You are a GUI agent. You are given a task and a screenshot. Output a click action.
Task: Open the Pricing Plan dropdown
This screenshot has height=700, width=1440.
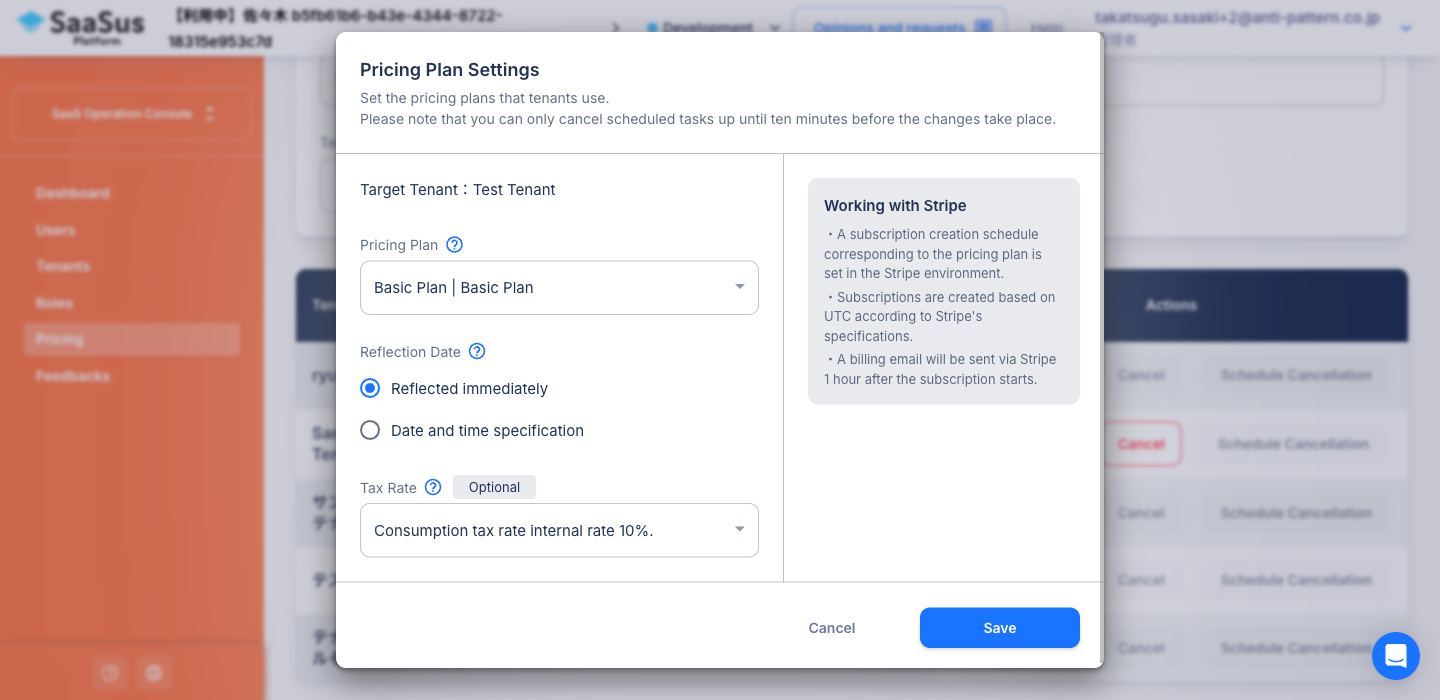[x=559, y=288]
